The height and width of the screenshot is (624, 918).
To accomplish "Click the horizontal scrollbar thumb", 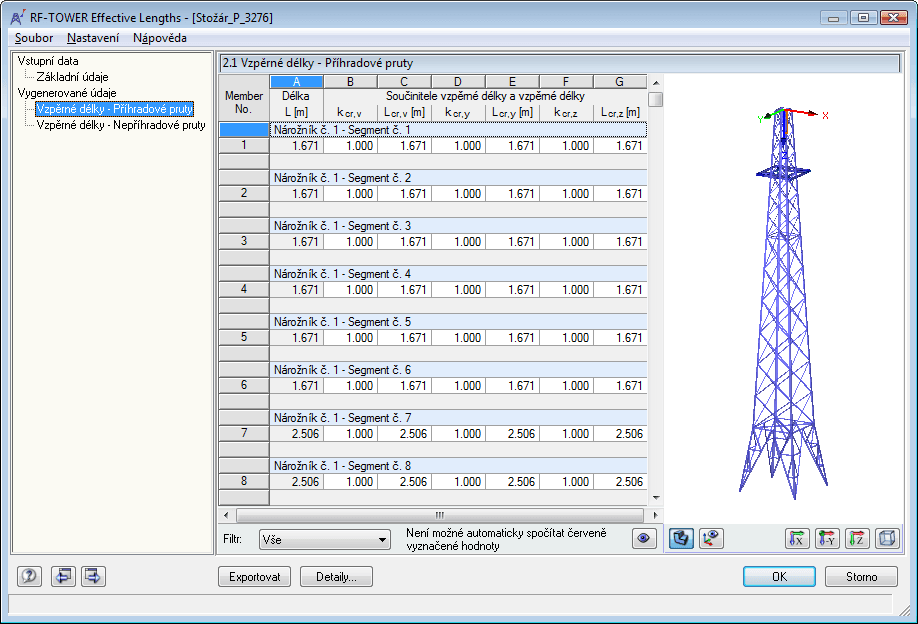I will pos(440,515).
